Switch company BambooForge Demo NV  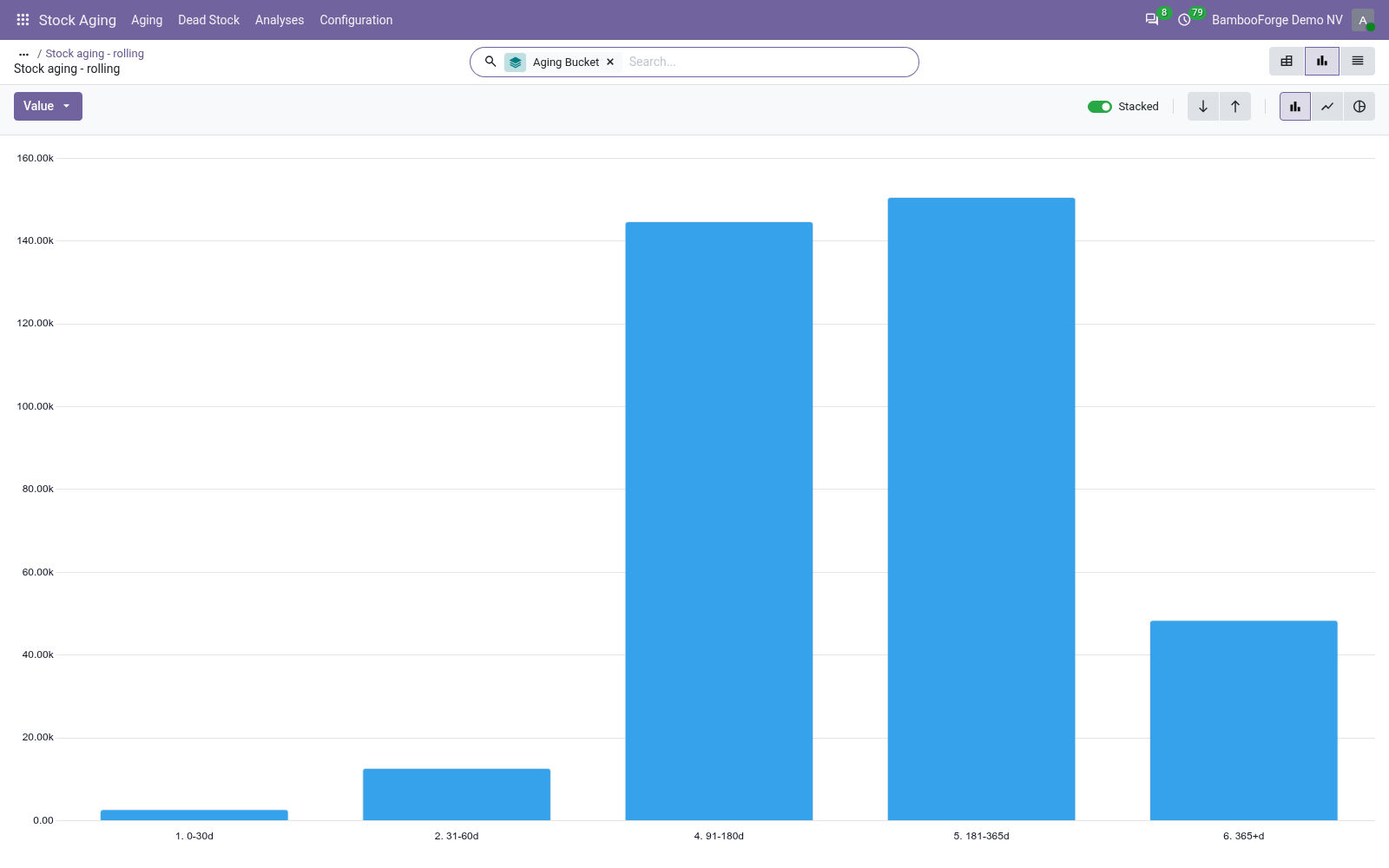click(x=1277, y=20)
